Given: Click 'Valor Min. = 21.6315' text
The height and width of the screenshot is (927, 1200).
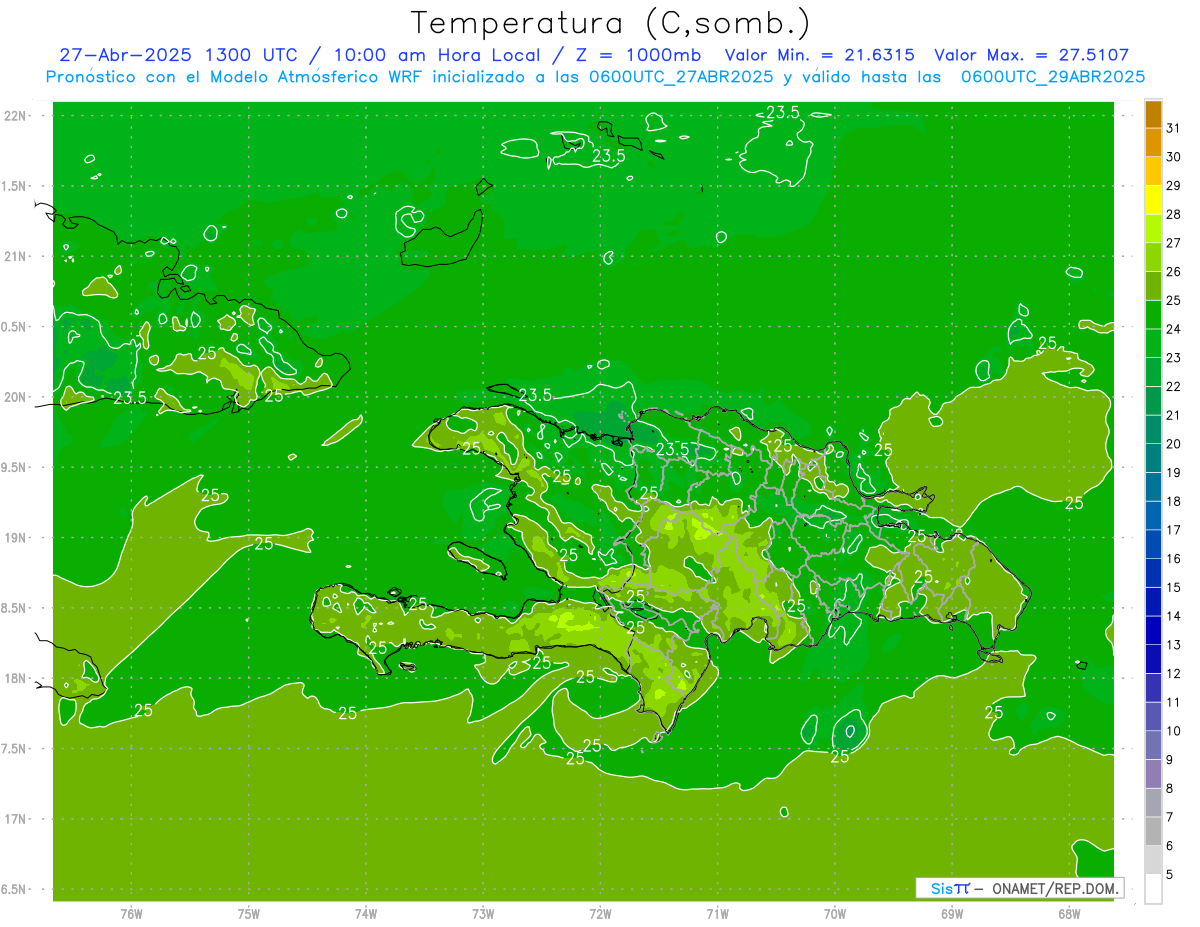Looking at the screenshot, I should point(820,55).
